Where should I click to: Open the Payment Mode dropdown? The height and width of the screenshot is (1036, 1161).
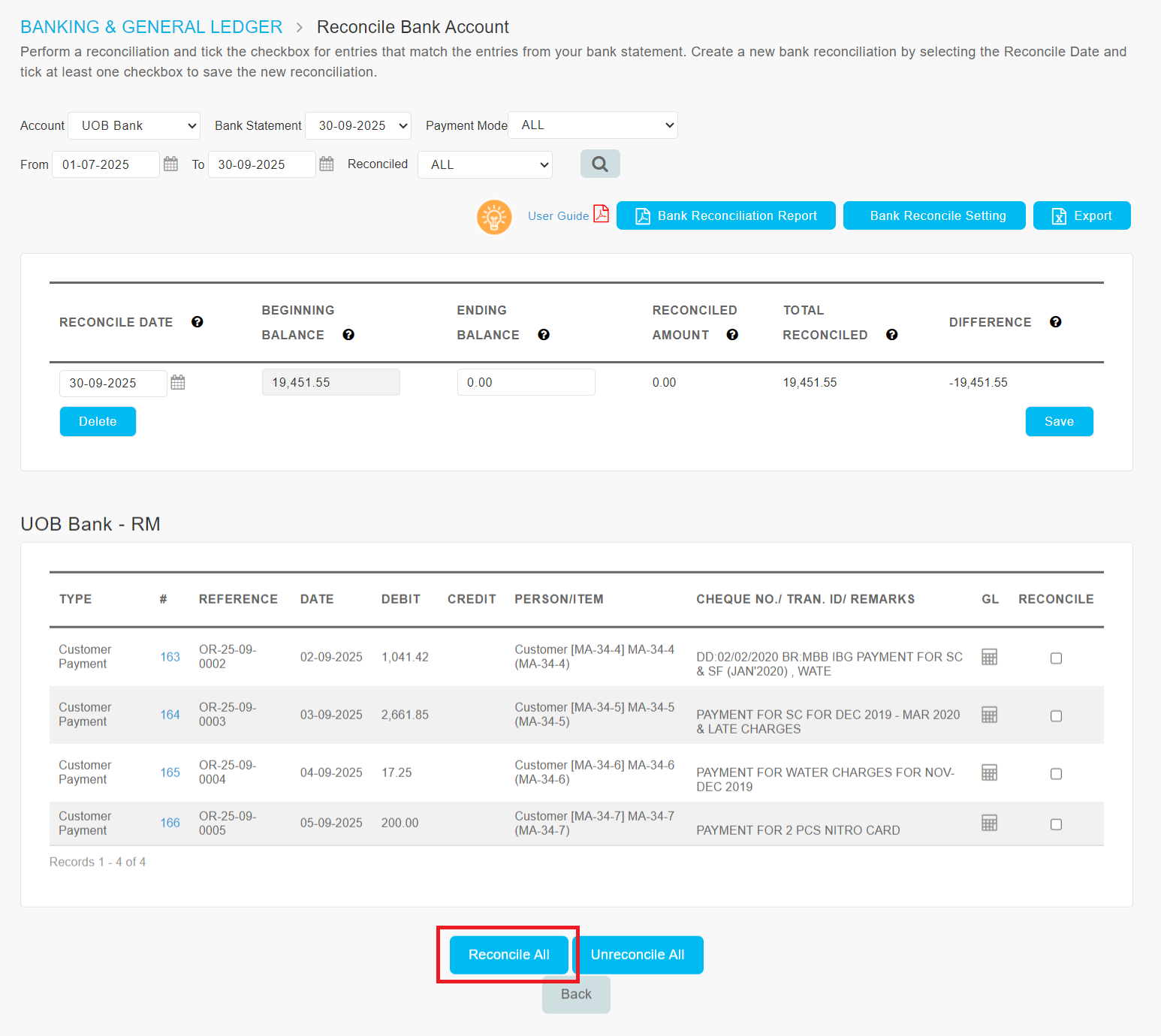coord(593,125)
